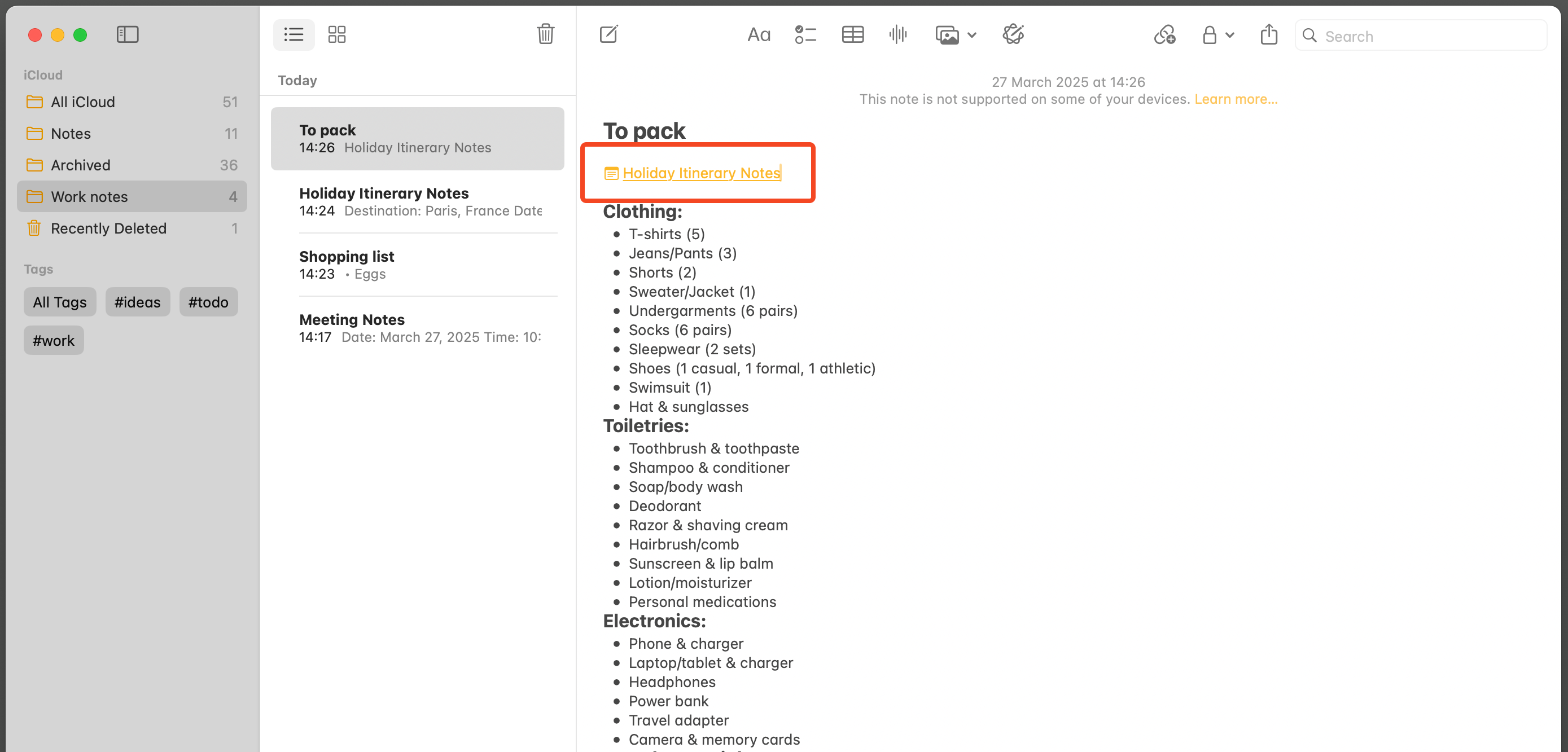Open the All iCloud folder
The height and width of the screenshot is (752, 1568).
132,102
